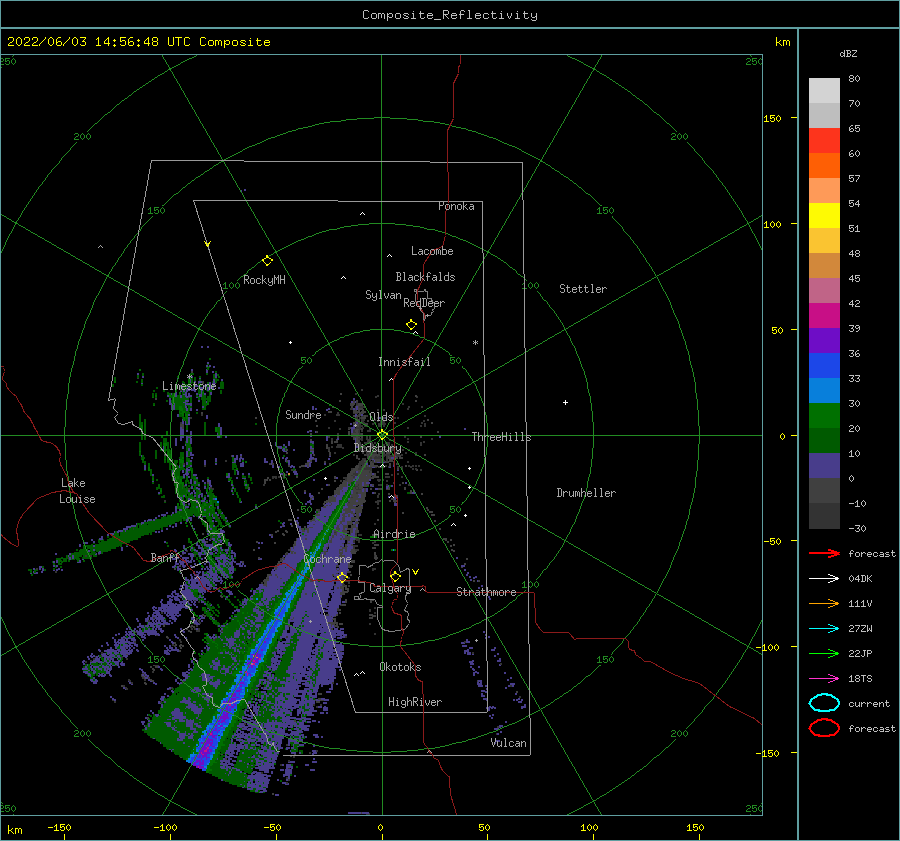The image size is (900, 841).
Task: Click the current legend label
Action: [x=869, y=703]
